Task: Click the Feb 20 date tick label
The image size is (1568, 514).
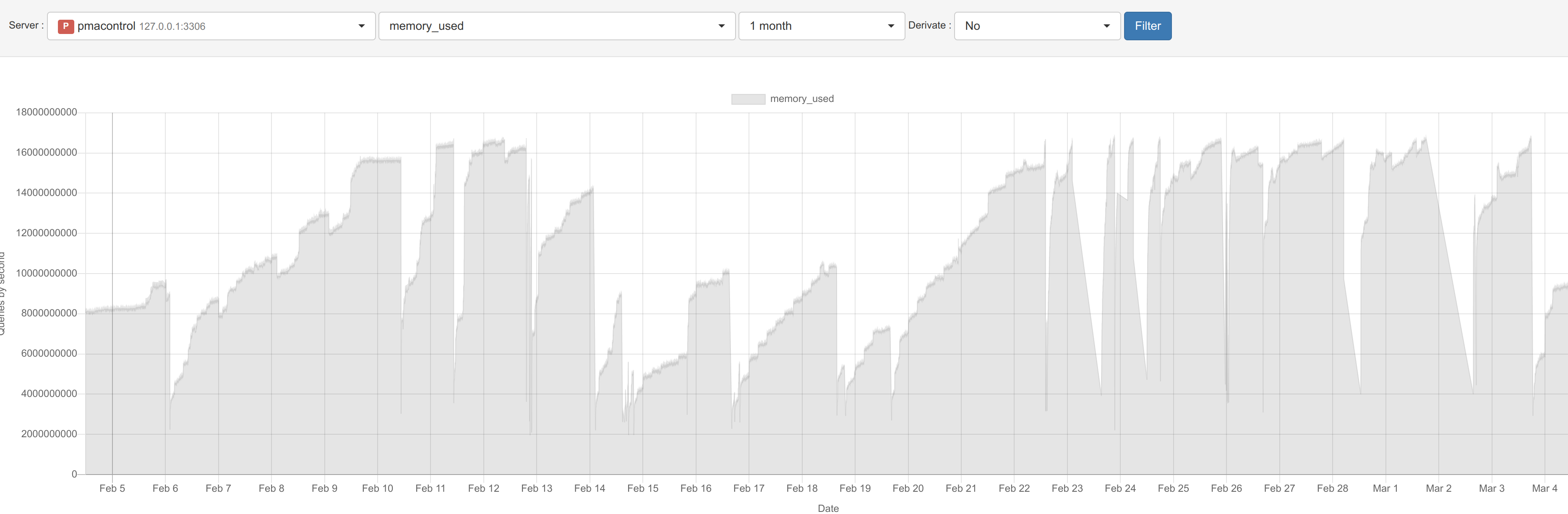Action: [908, 488]
